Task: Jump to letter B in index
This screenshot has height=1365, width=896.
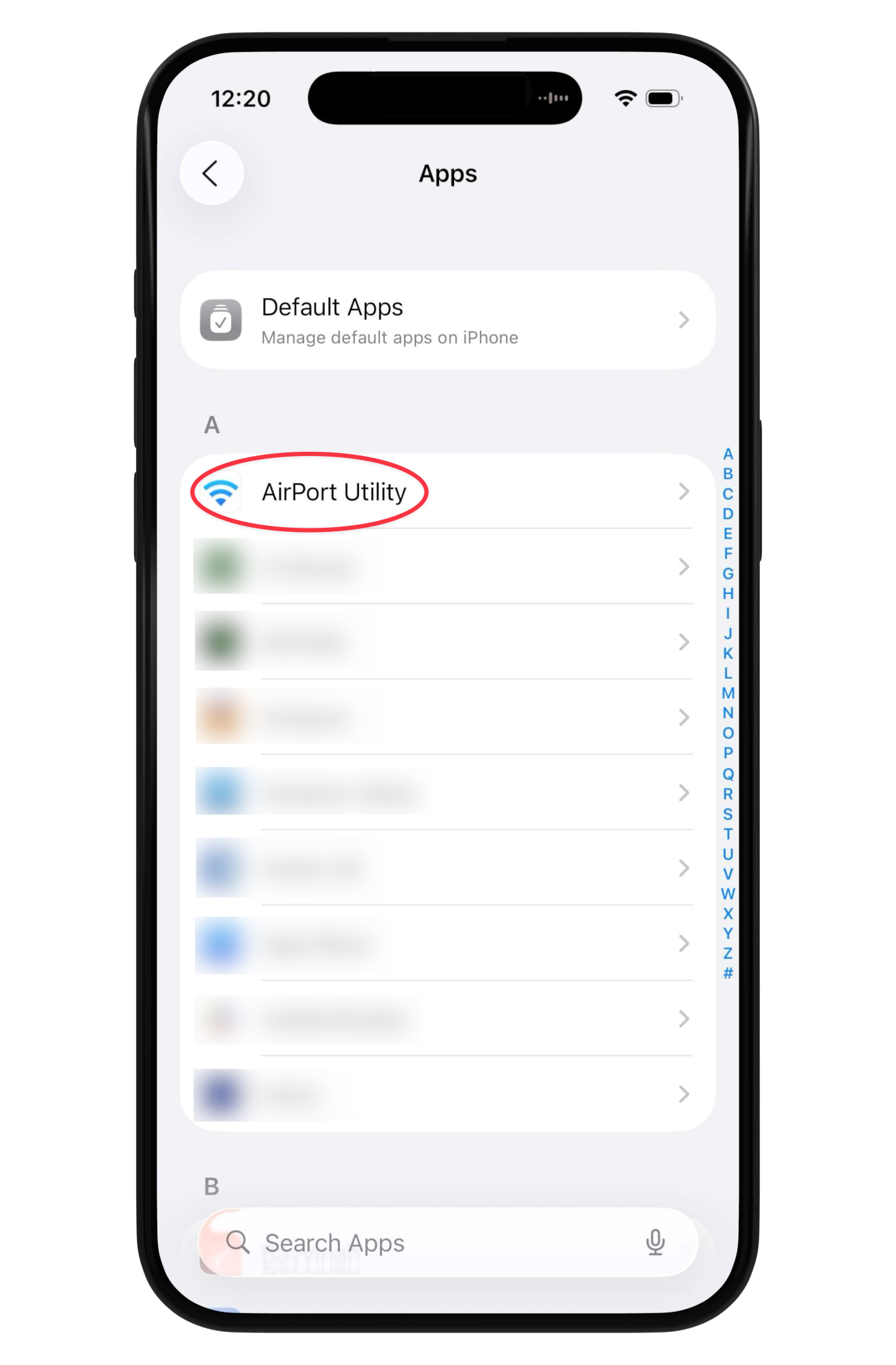Action: pyautogui.click(x=728, y=474)
